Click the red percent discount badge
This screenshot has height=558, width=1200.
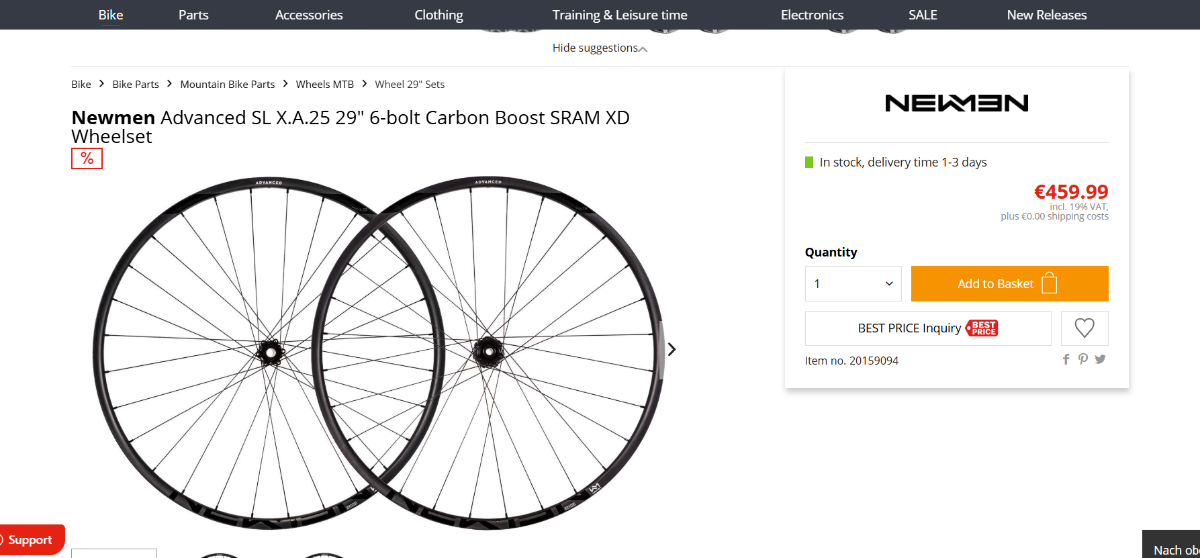click(x=87, y=158)
